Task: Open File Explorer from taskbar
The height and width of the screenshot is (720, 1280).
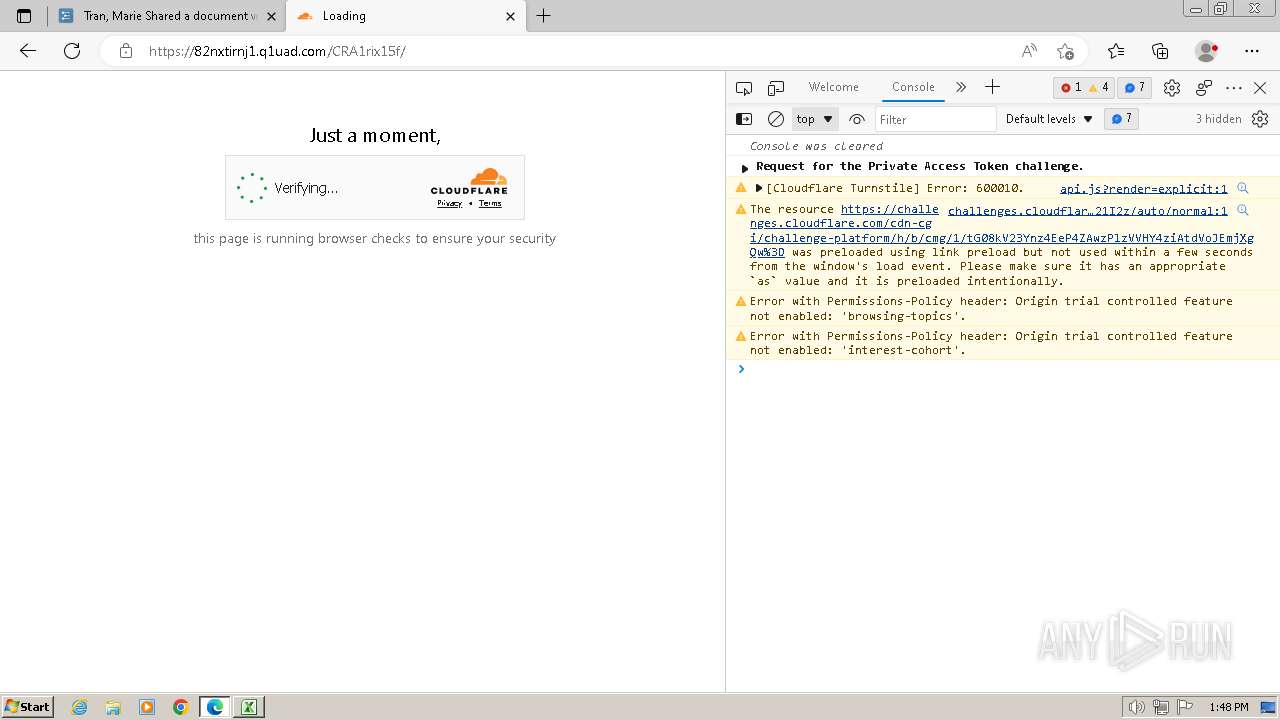Action: (x=113, y=707)
